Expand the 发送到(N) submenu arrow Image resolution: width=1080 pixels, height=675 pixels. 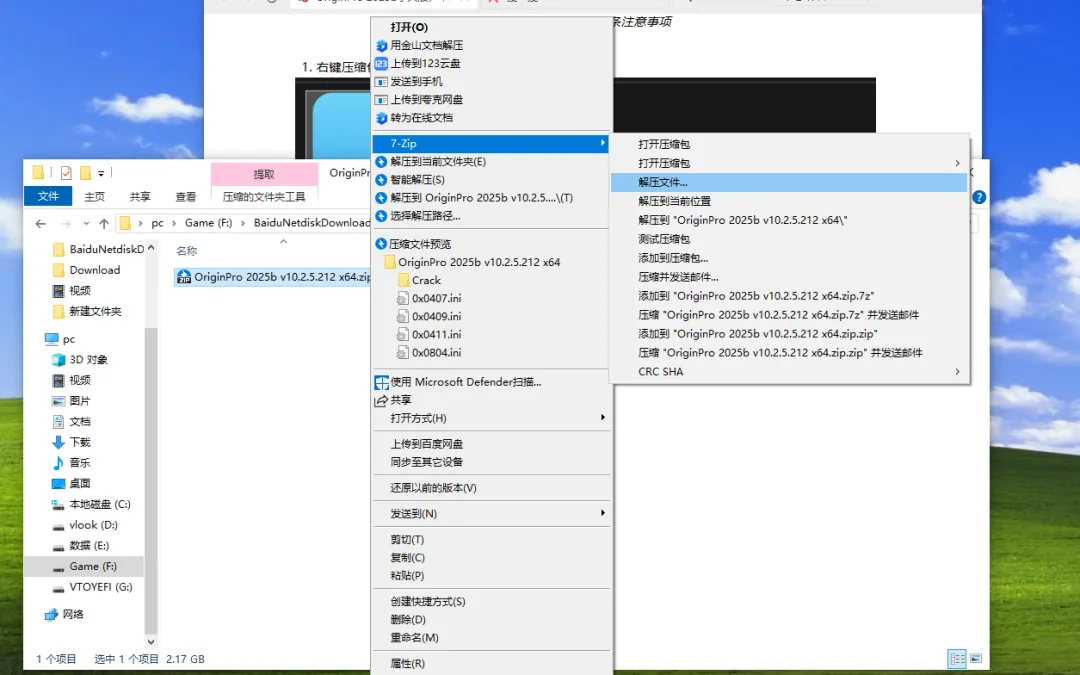click(x=603, y=513)
